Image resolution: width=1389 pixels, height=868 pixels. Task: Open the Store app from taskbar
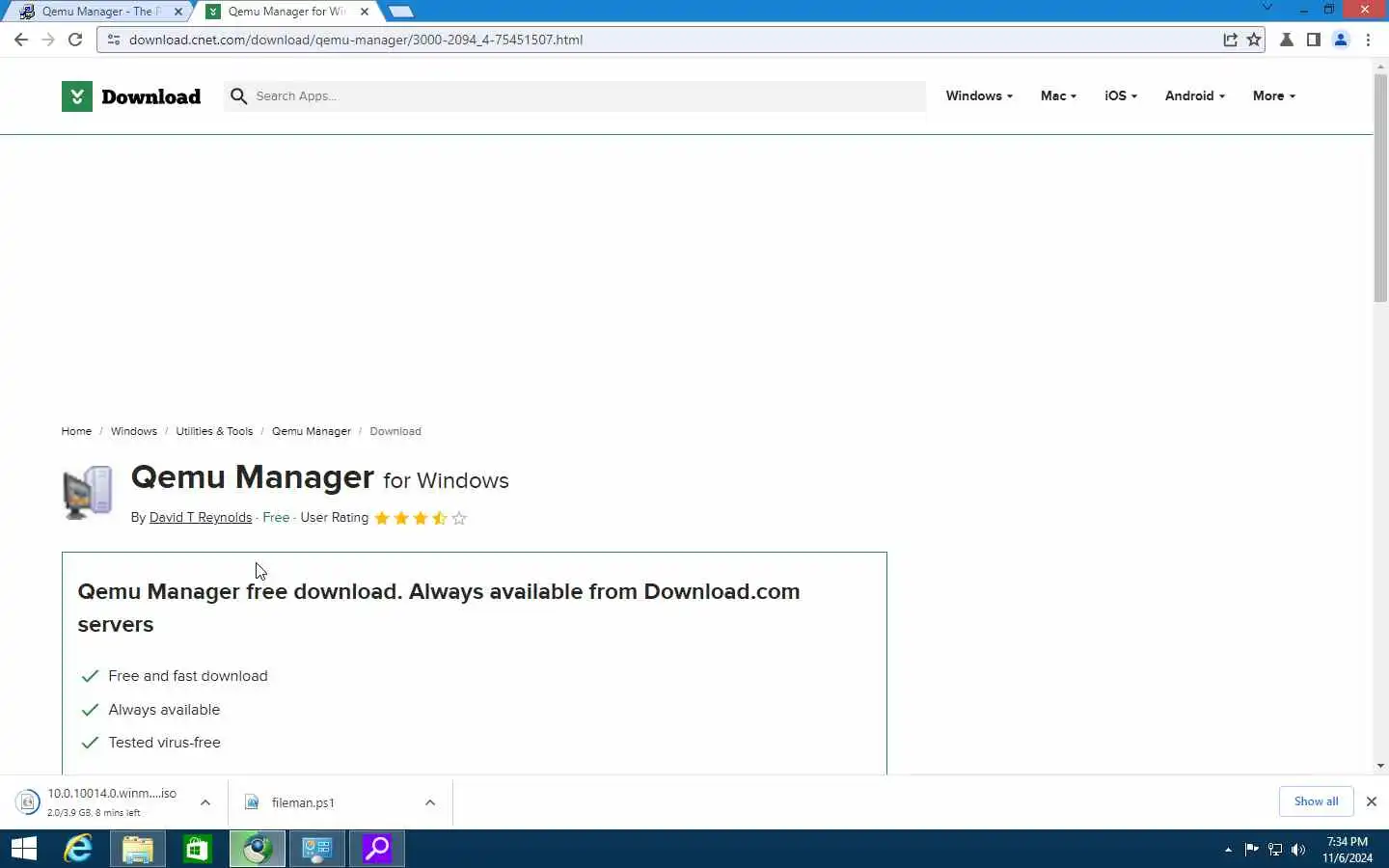198,849
